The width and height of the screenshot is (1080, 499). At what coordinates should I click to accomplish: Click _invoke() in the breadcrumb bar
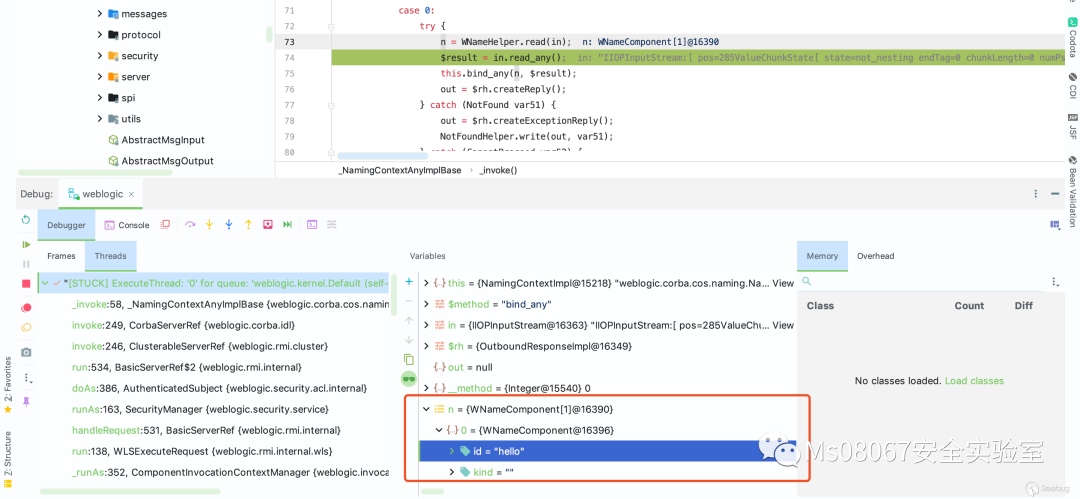(x=498, y=170)
